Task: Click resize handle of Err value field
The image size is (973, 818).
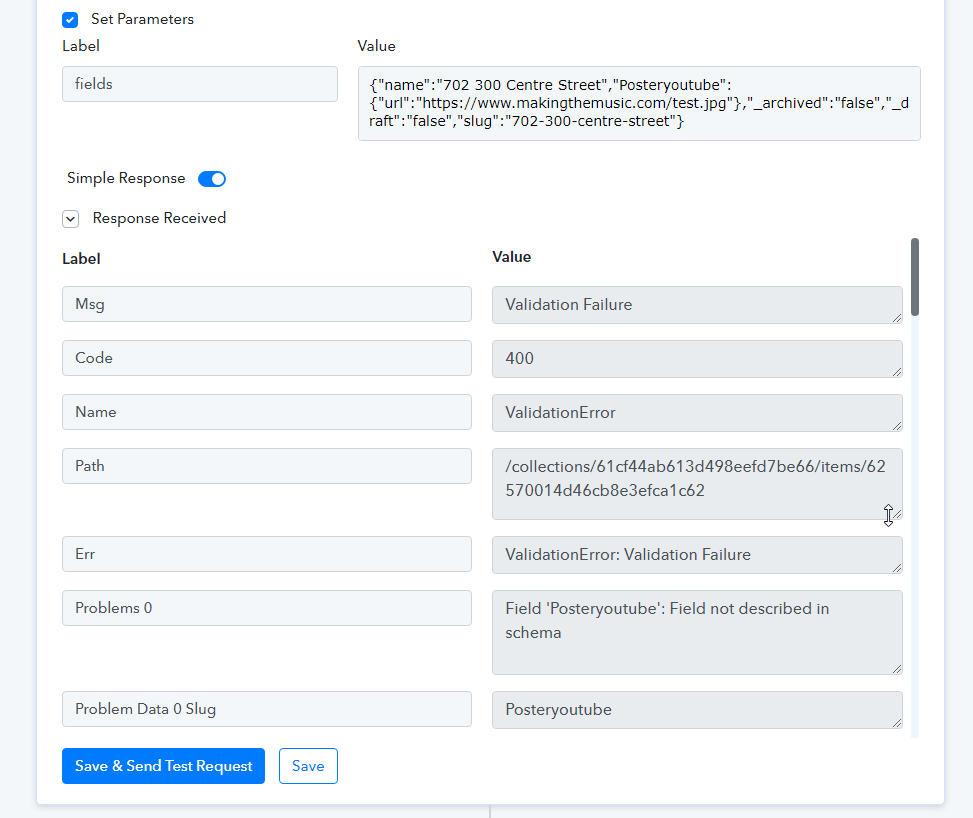Action: point(897,569)
